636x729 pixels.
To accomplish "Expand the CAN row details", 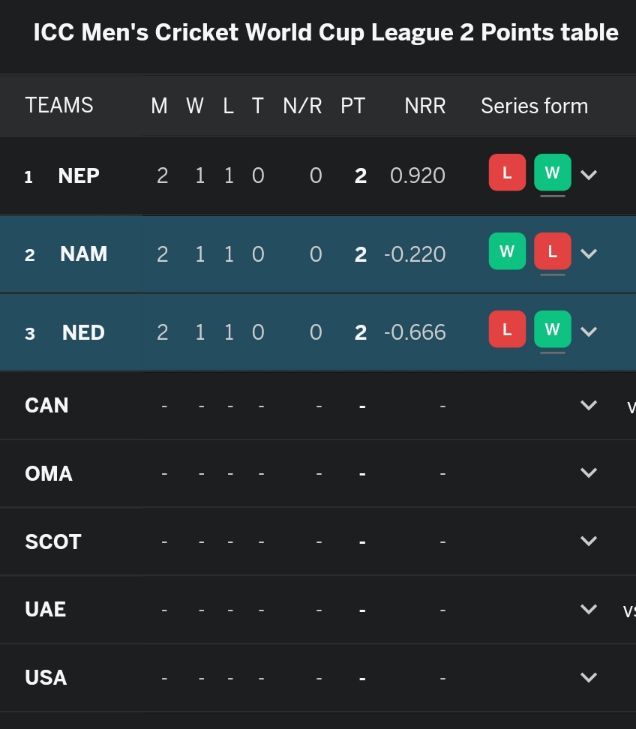I will tap(589, 405).
